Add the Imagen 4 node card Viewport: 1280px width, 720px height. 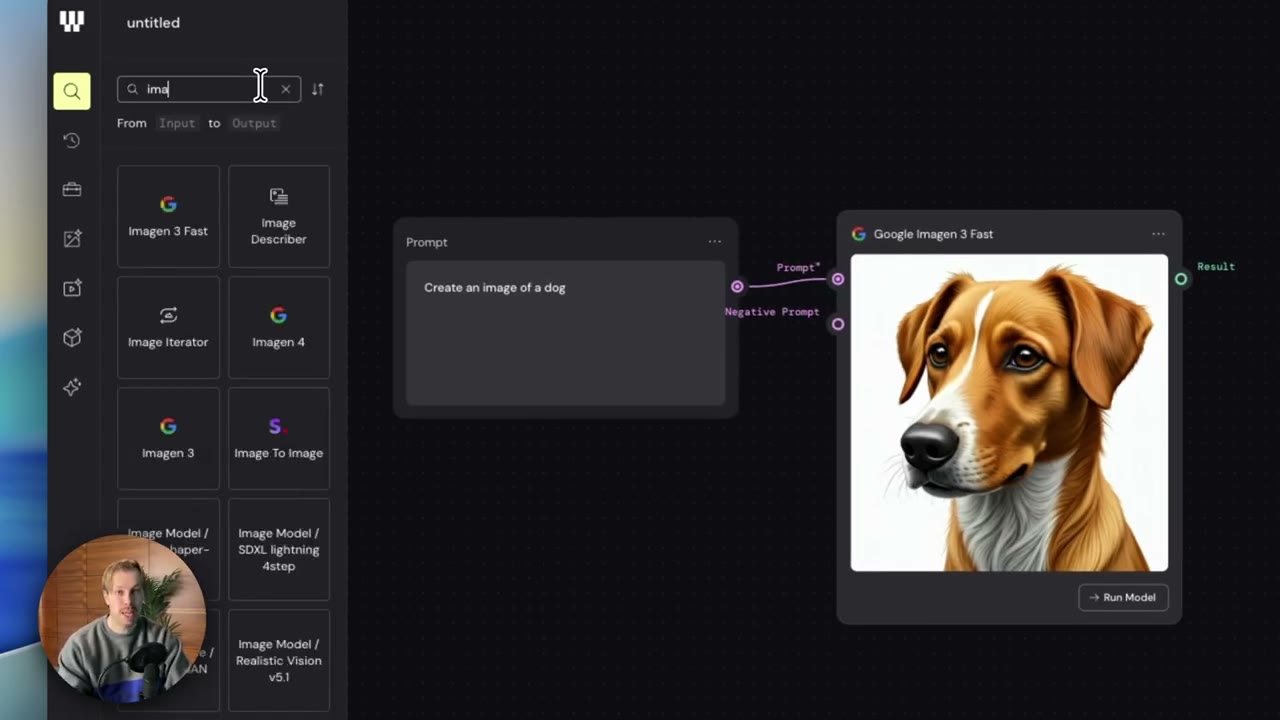pyautogui.click(x=279, y=327)
